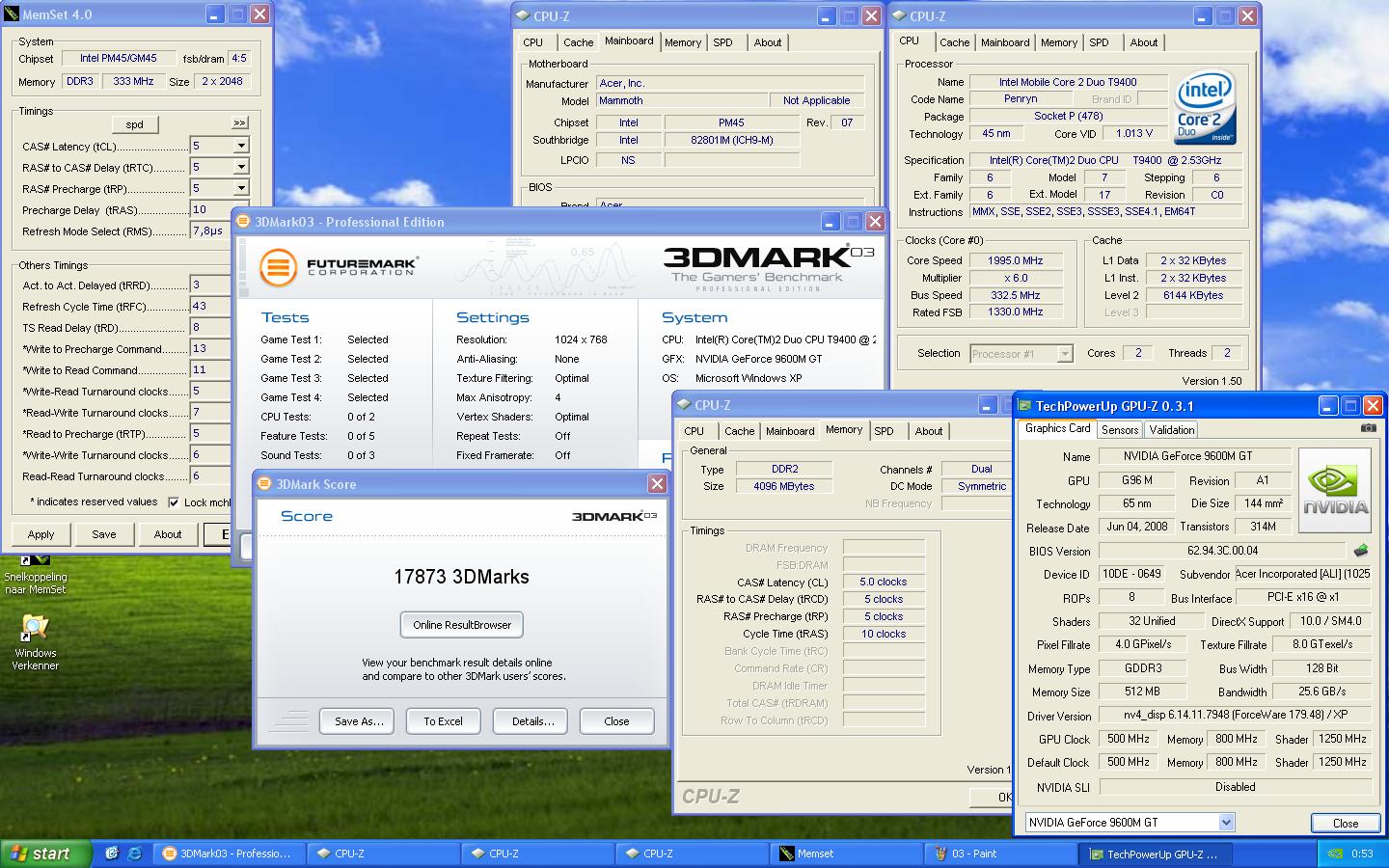Open Cache tab in CPU-Z processor window
This screenshot has height=868, width=1389.
click(x=954, y=42)
